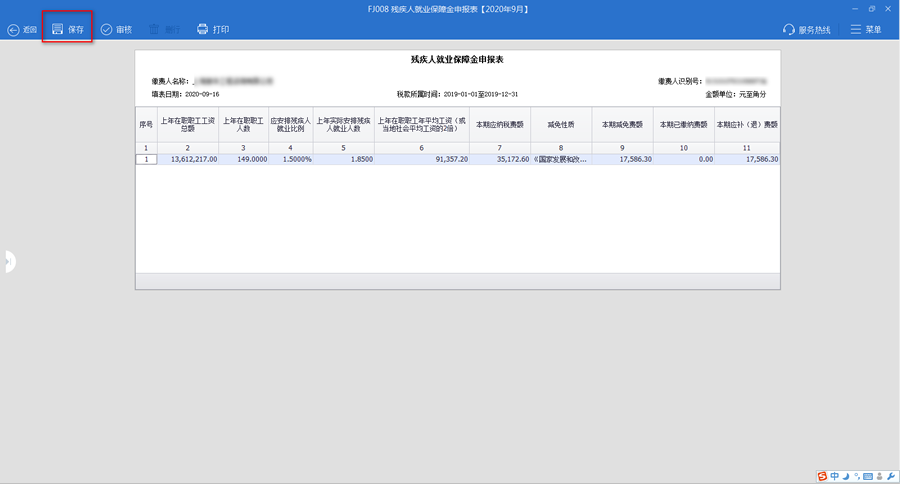Select the 减免性质 cell in row 1
900x484 pixels.
(x=560, y=159)
